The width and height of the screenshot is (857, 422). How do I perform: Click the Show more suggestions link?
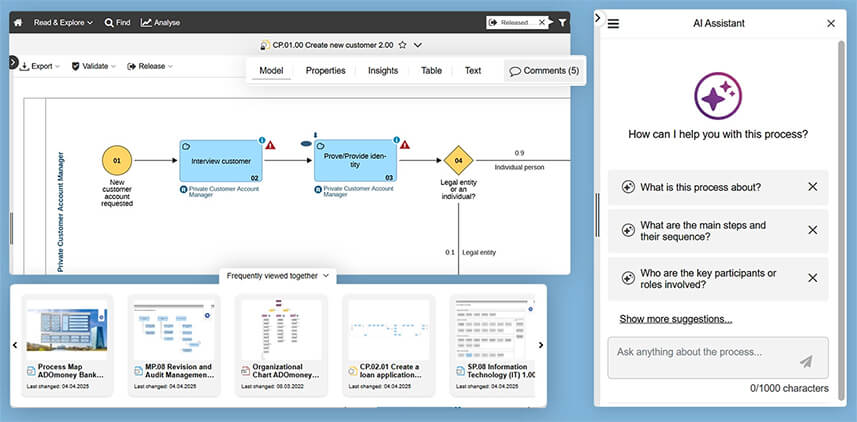click(x=675, y=319)
